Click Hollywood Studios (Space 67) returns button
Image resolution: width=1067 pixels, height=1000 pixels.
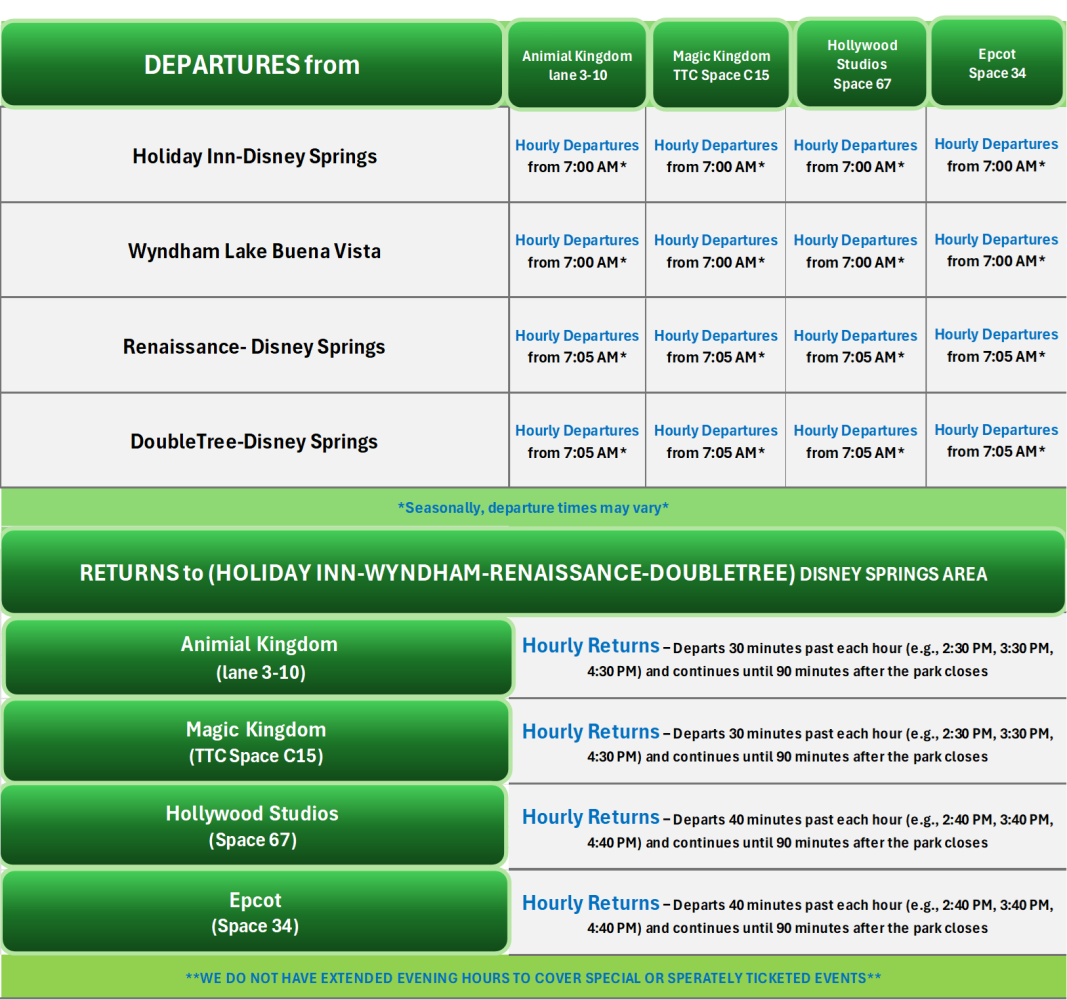[252, 826]
